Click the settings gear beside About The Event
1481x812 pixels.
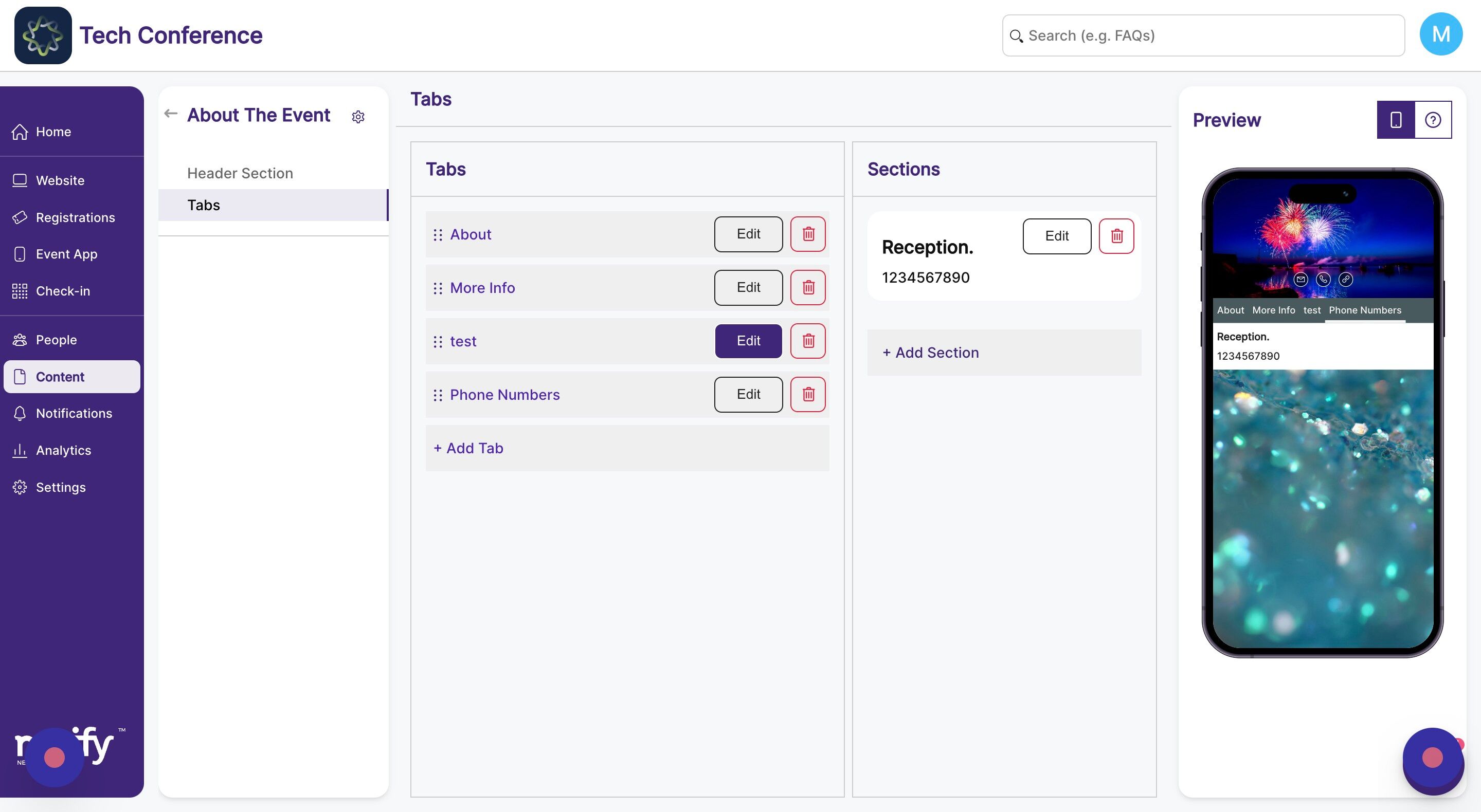357,117
